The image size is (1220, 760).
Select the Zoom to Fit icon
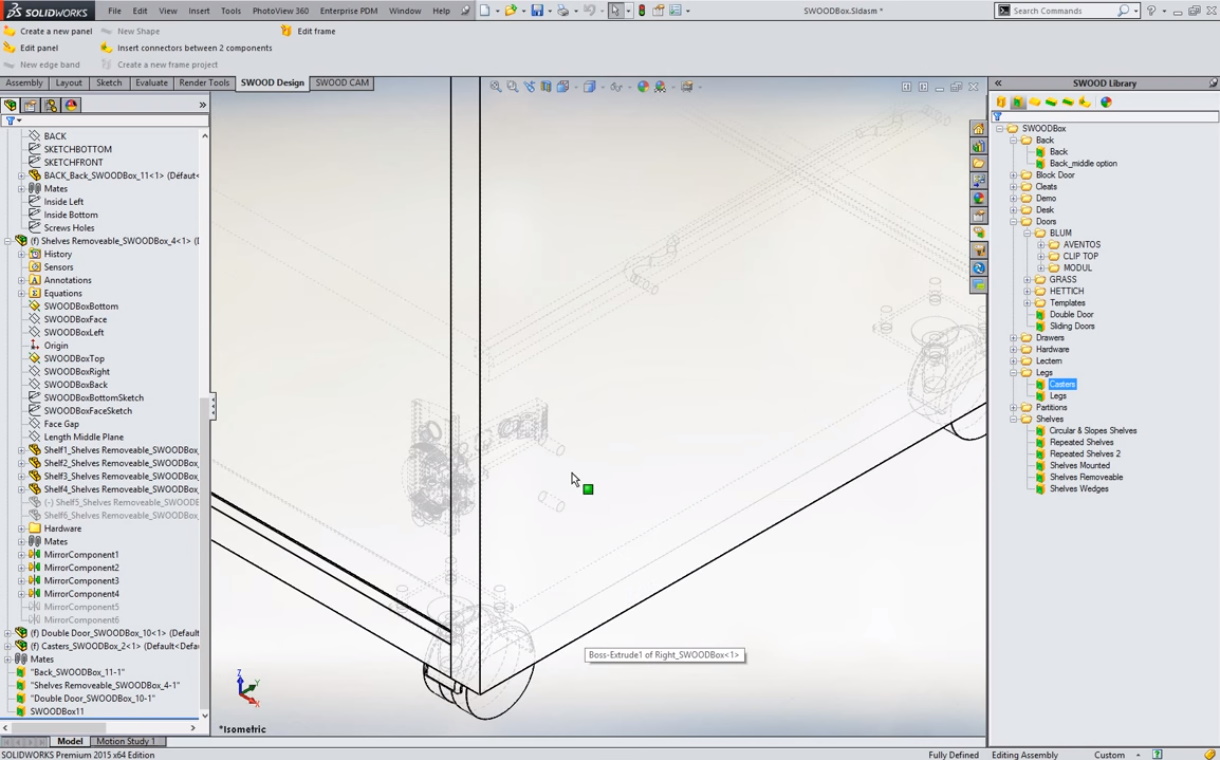[495, 87]
